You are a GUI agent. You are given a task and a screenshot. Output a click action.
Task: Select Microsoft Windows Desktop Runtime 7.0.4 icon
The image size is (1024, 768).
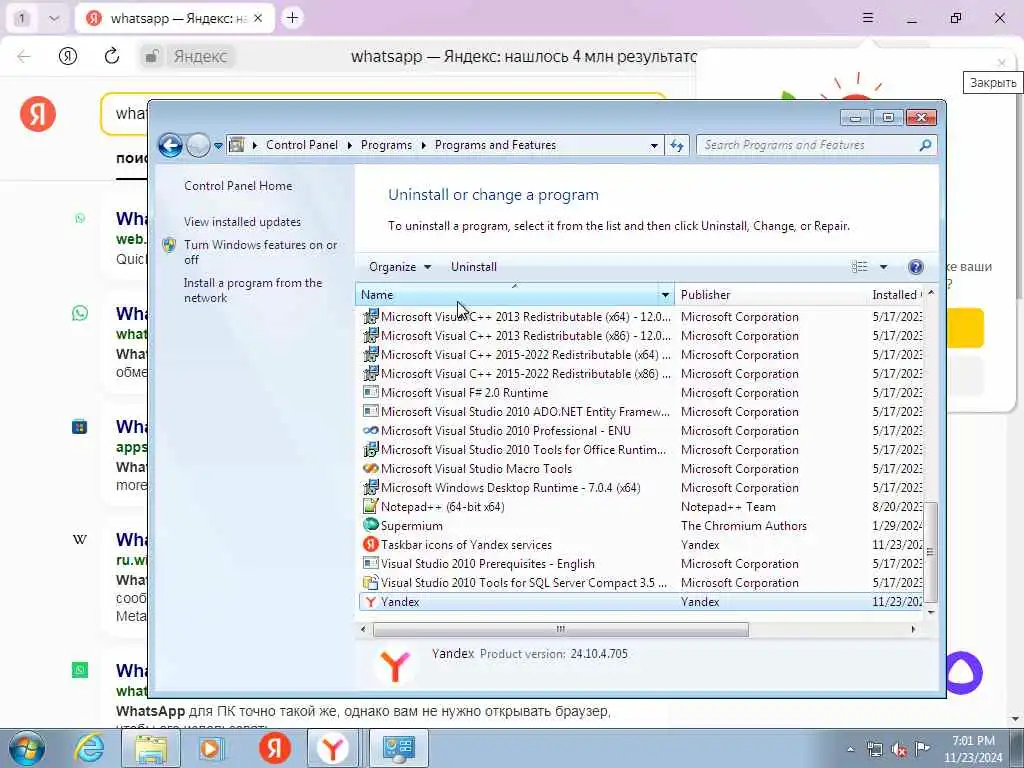point(370,487)
